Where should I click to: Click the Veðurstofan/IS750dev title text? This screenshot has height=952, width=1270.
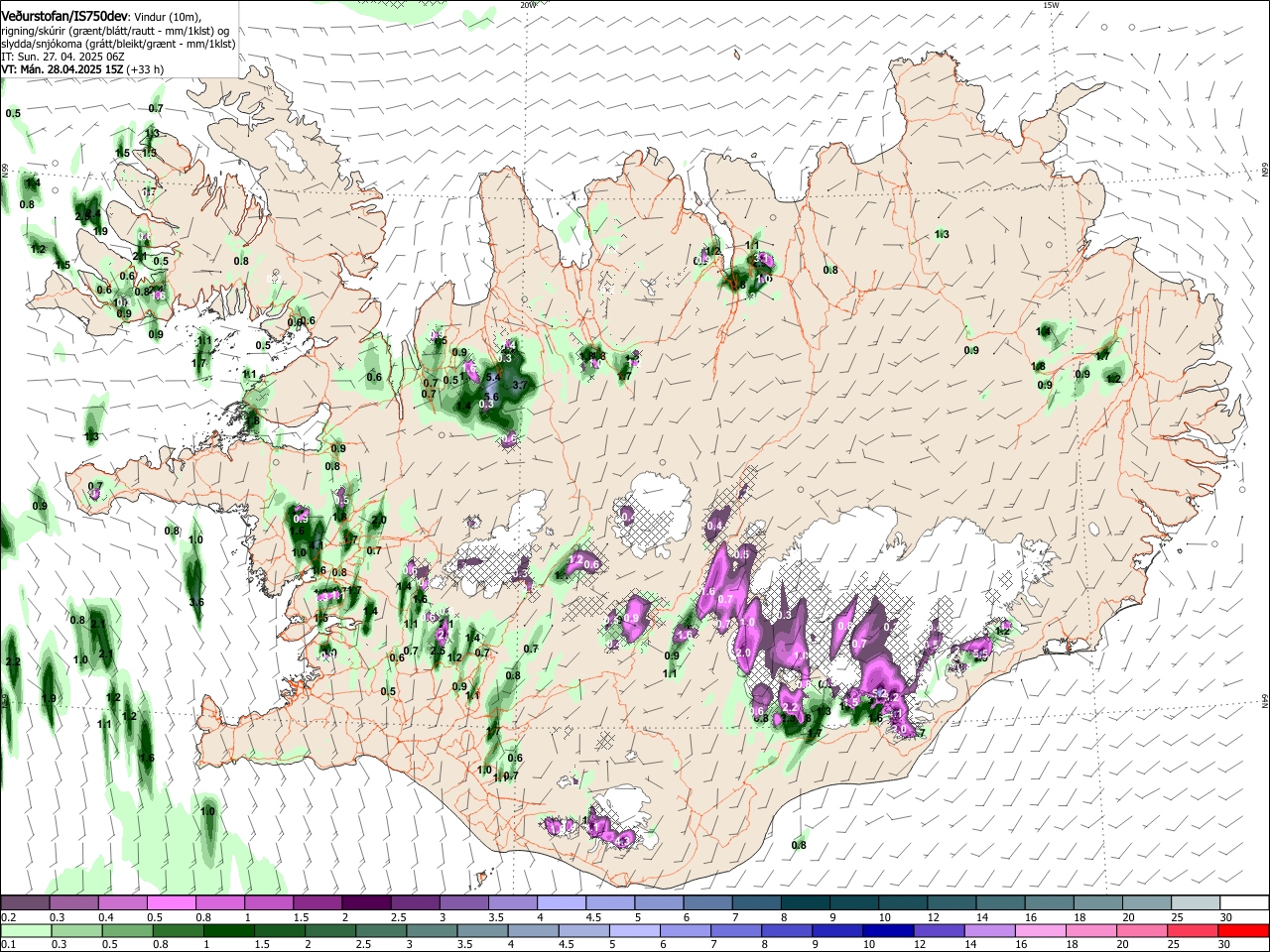tap(64, 17)
